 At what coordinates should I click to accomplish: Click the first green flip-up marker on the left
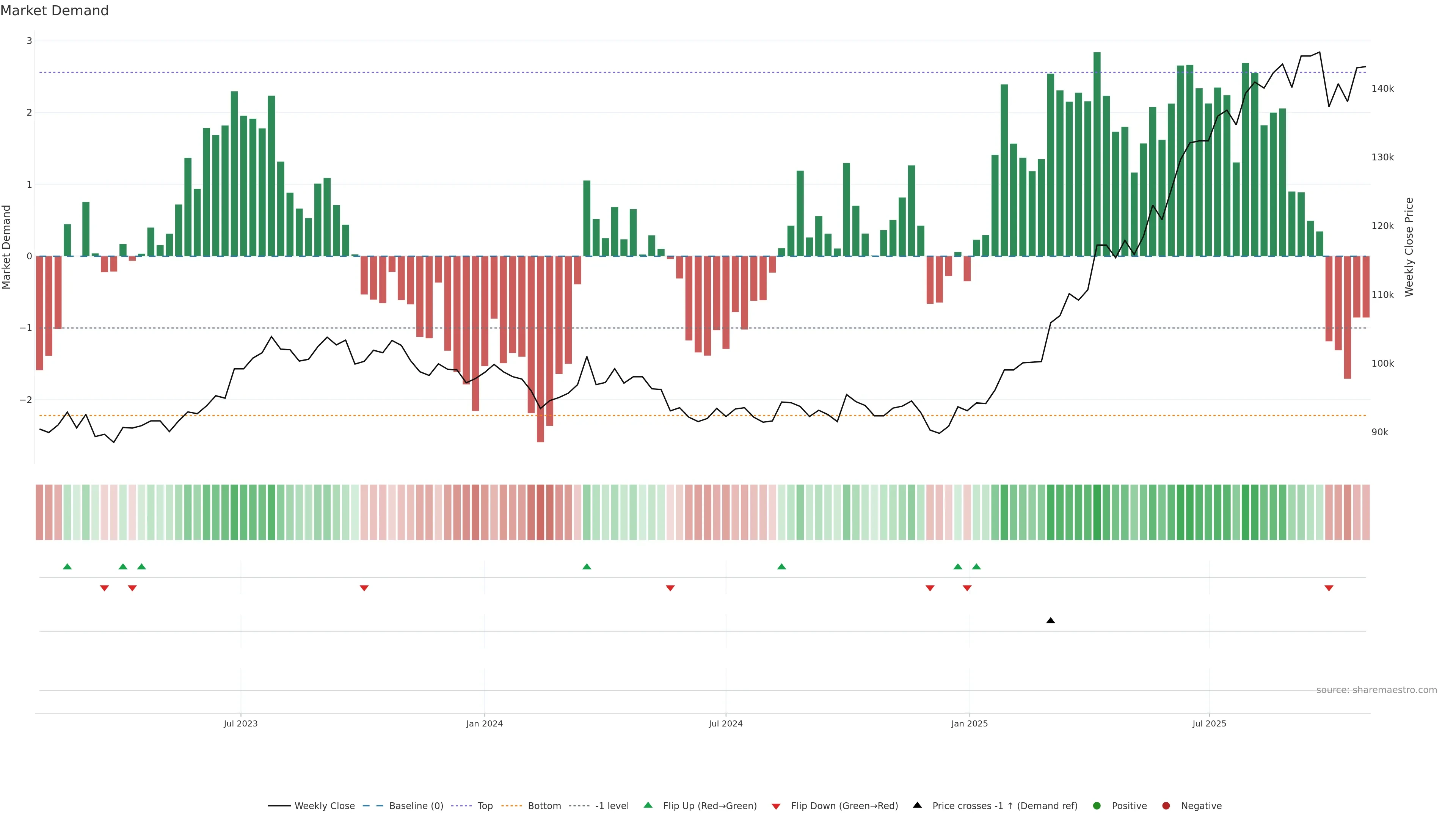coord(67,566)
